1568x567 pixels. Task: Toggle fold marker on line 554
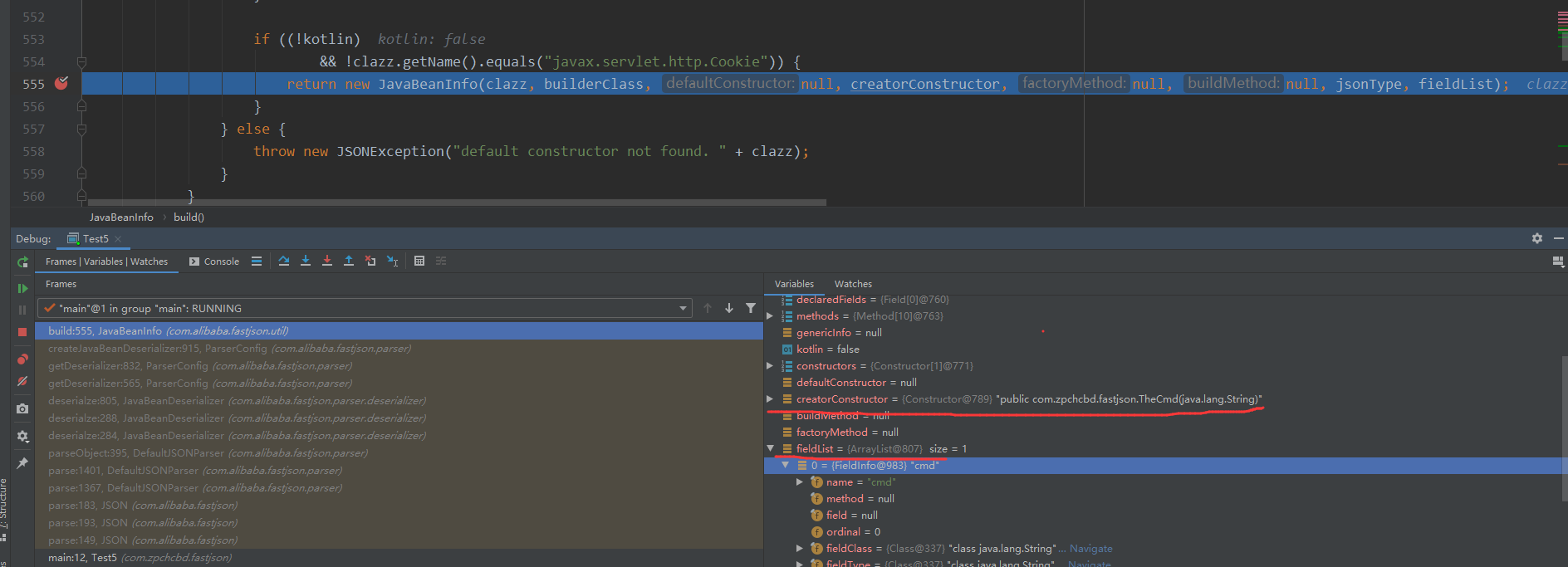point(81,61)
